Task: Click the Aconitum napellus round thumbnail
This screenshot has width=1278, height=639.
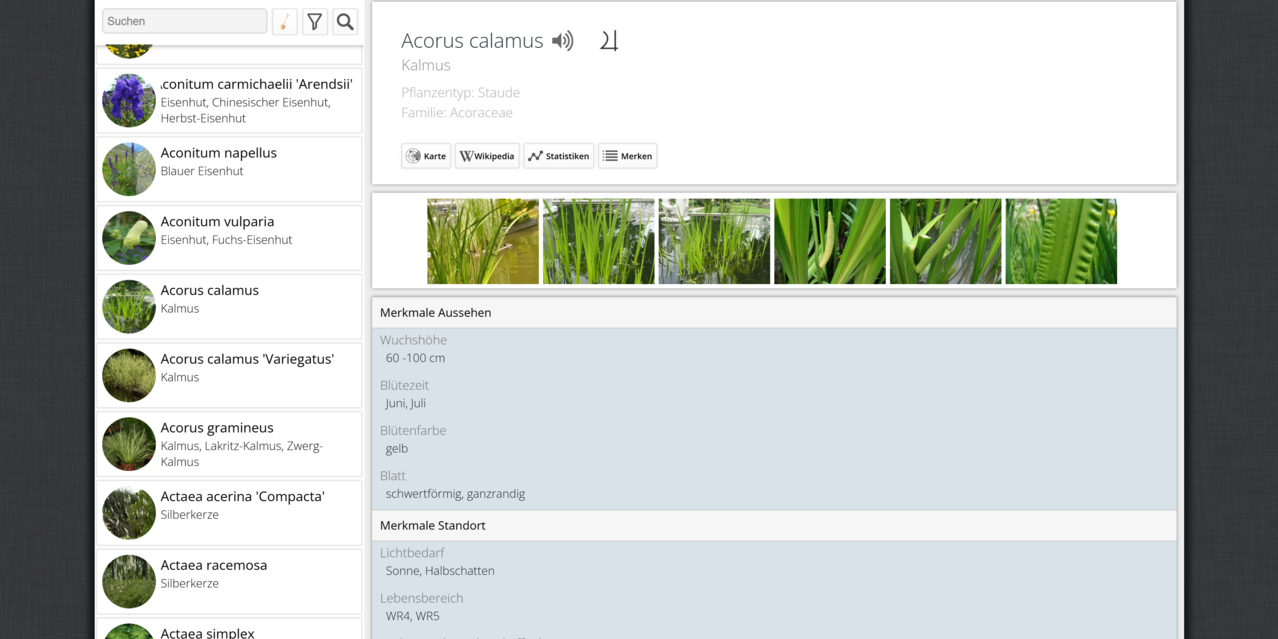Action: click(x=129, y=169)
